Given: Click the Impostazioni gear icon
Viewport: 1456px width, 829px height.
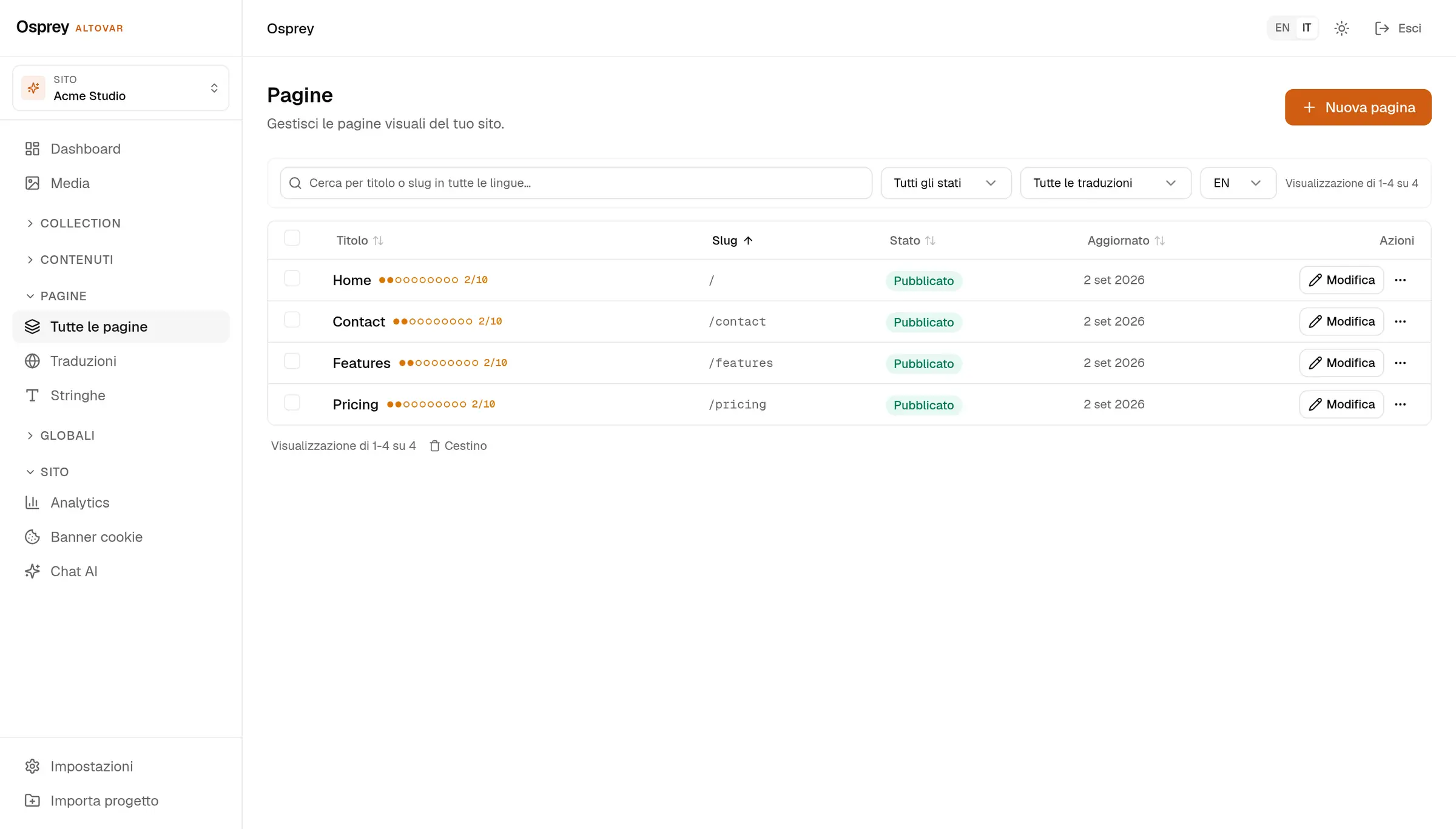Looking at the screenshot, I should coord(32,766).
